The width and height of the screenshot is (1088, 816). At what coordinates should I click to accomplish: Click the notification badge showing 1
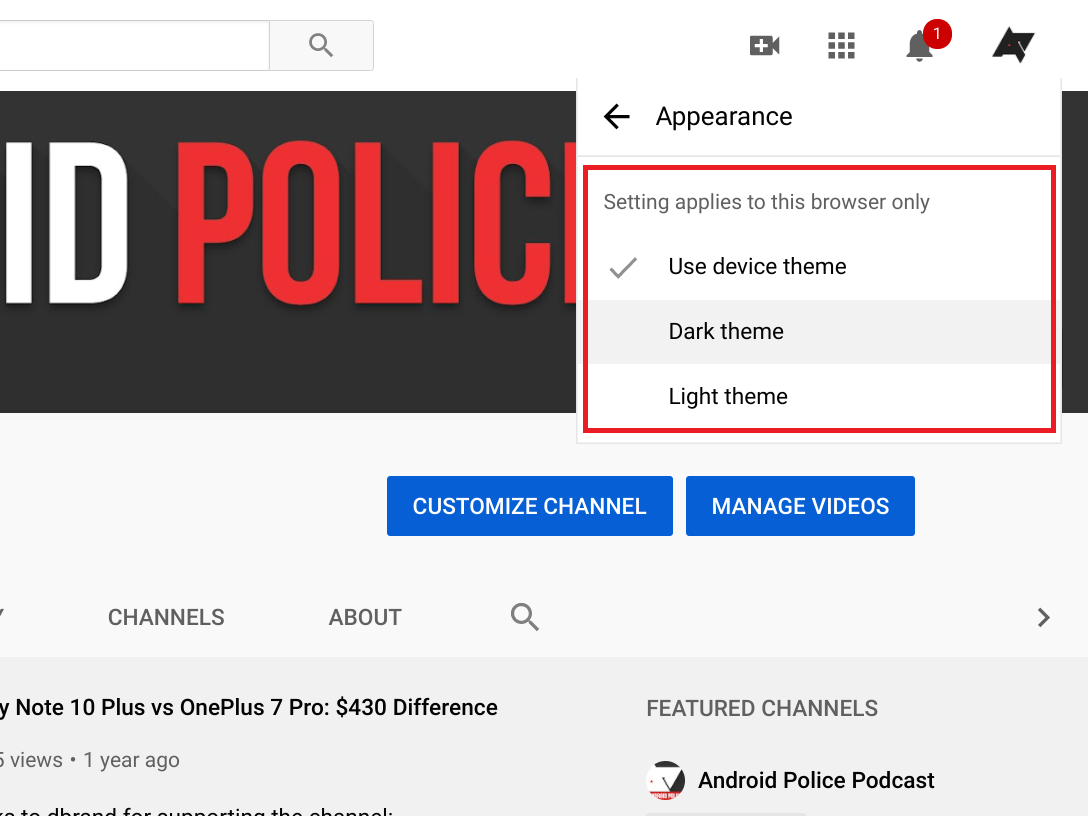(935, 33)
